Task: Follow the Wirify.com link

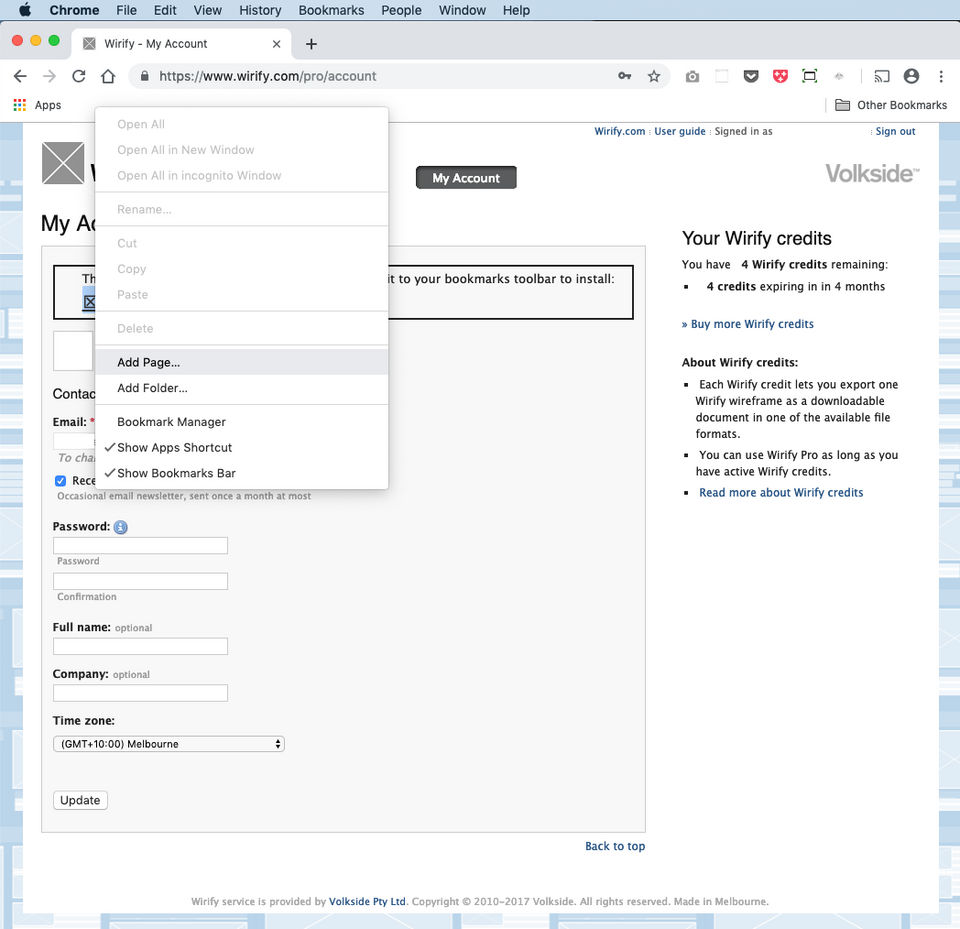Action: pos(620,131)
